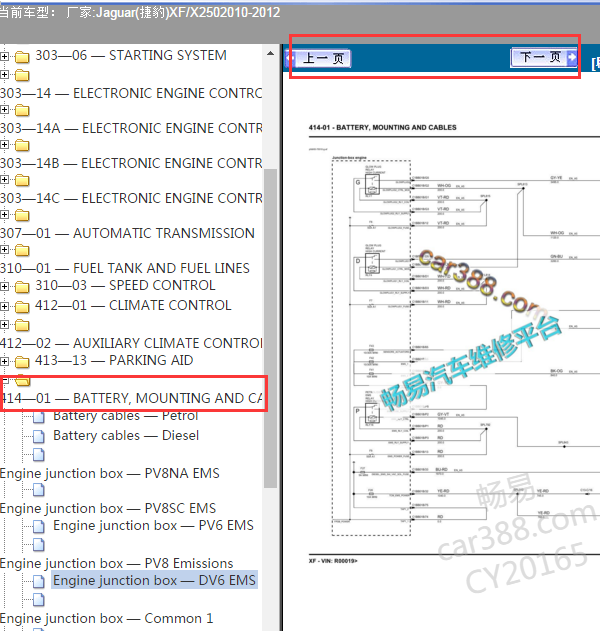Image resolution: width=600 pixels, height=631 pixels.
Task: Select 414—01 — BATTERY, MOUNTING AND CABLES entry
Action: tap(132, 398)
